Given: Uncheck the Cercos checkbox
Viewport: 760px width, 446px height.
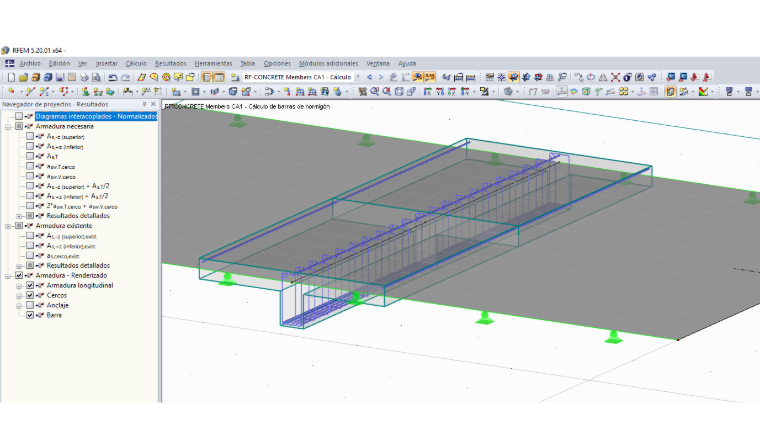Looking at the screenshot, I should pos(30,295).
